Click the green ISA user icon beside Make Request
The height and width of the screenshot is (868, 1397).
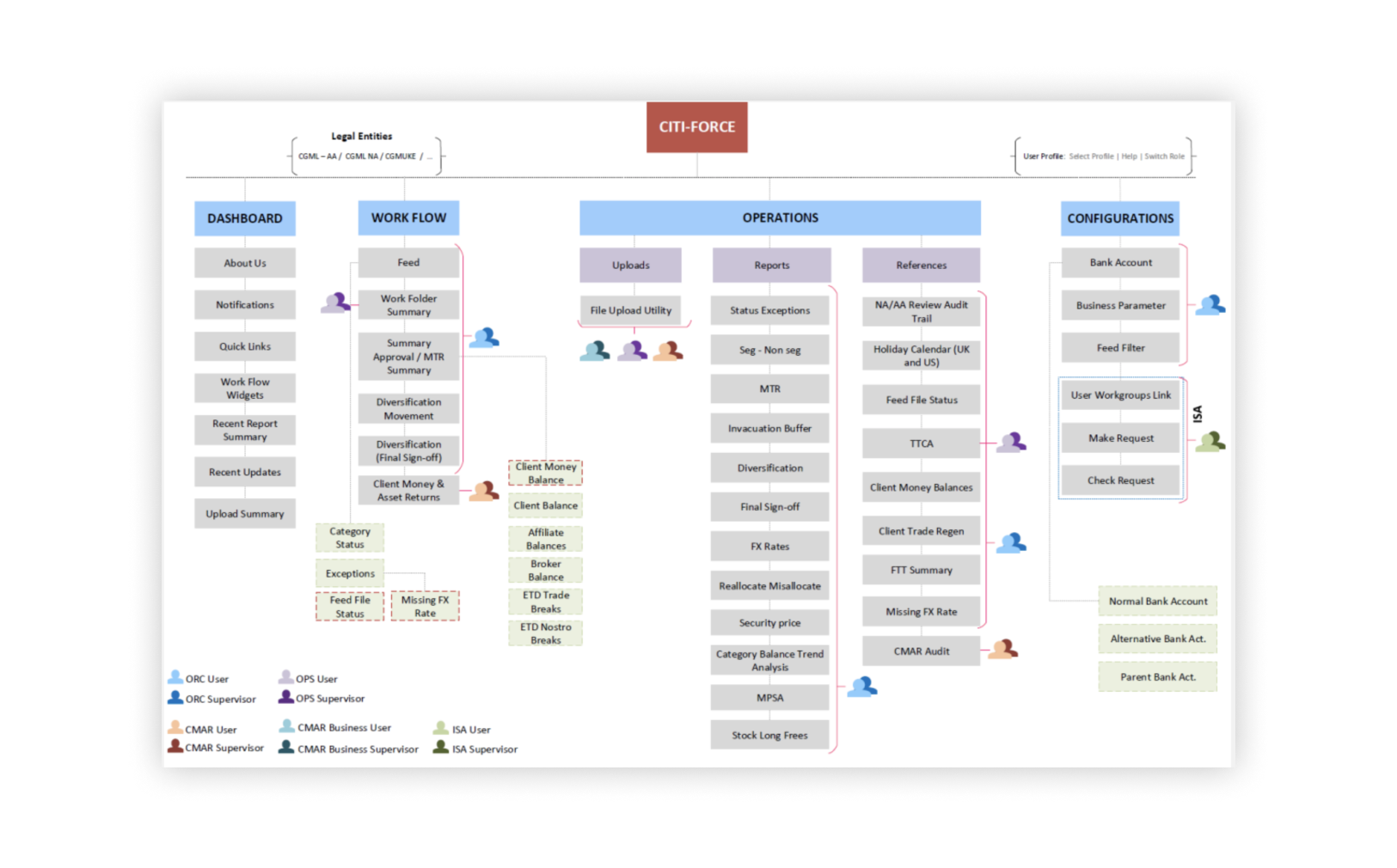[x=1210, y=442]
